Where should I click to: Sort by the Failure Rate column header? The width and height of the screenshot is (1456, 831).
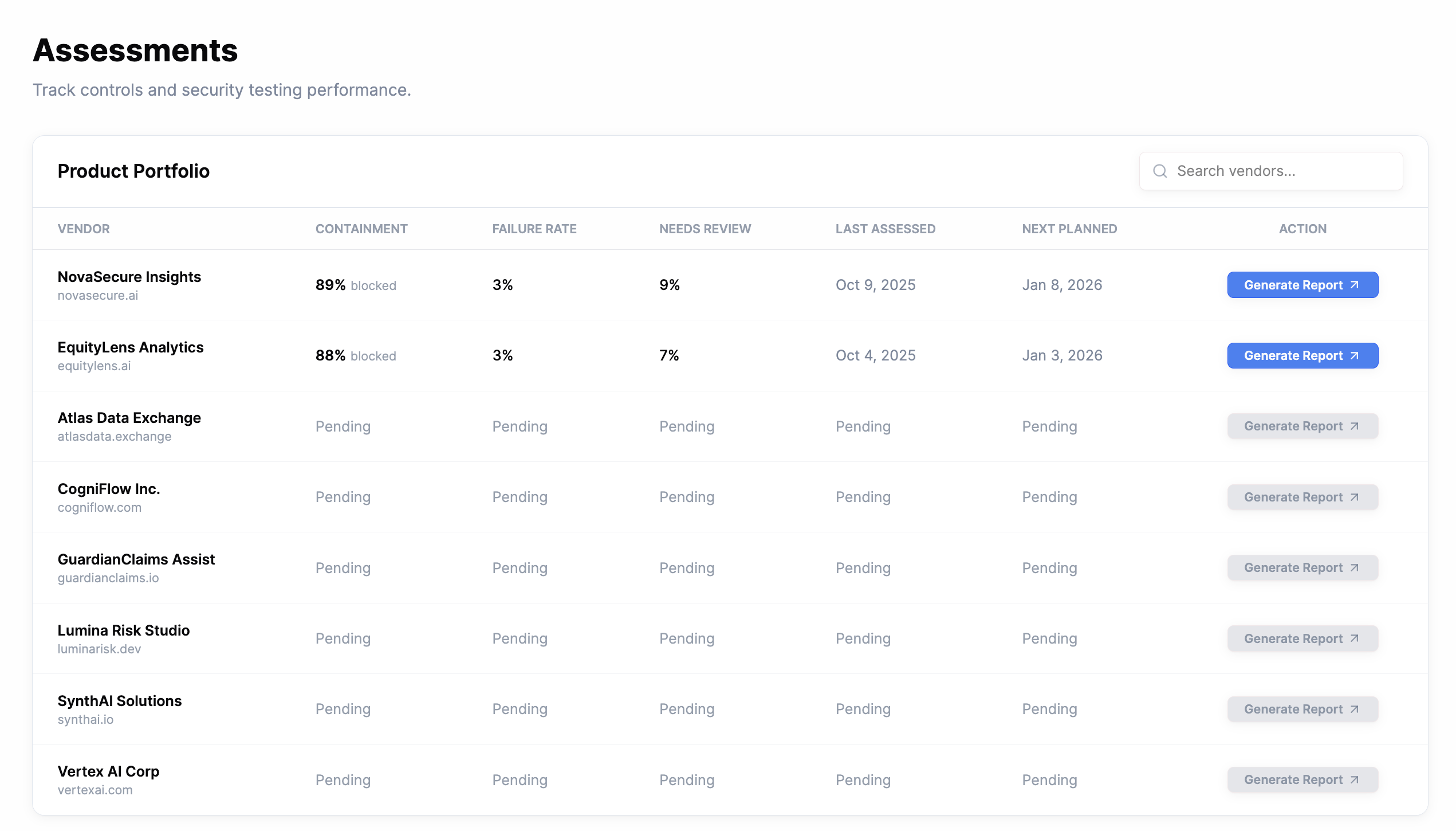pyautogui.click(x=534, y=229)
